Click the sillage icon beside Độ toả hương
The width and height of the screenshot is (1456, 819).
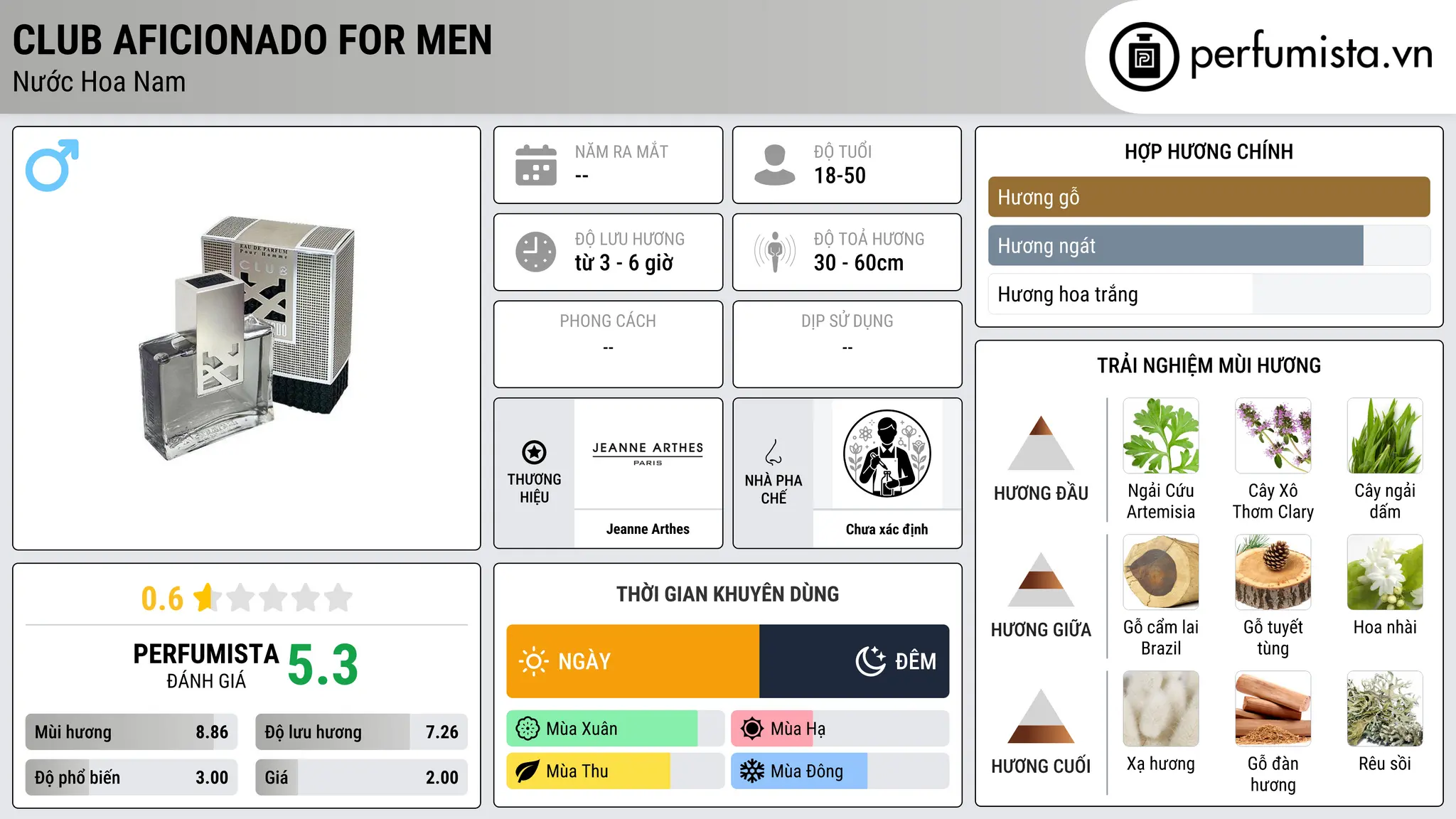pyautogui.click(x=775, y=252)
